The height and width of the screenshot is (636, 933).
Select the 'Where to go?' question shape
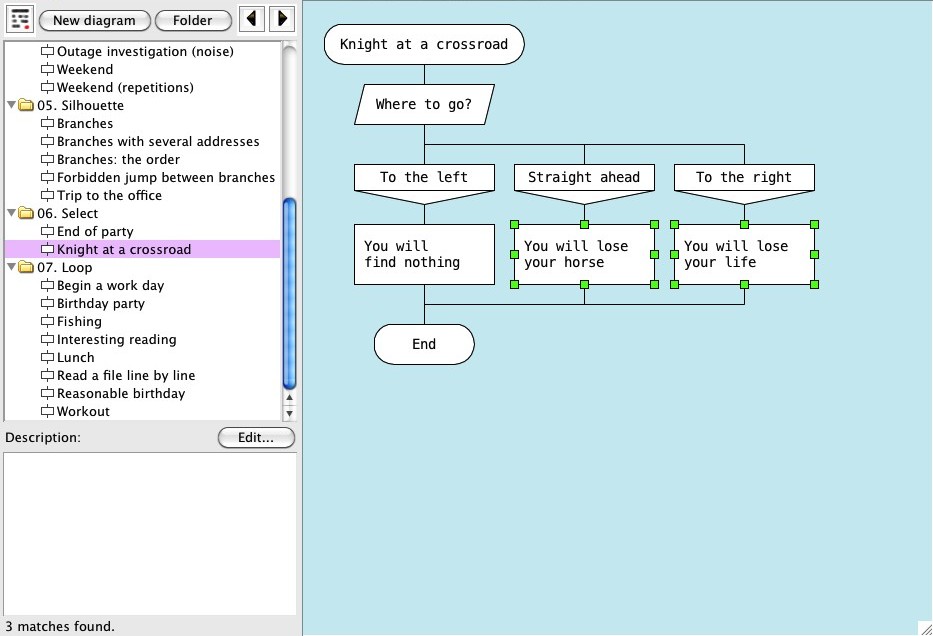(424, 105)
